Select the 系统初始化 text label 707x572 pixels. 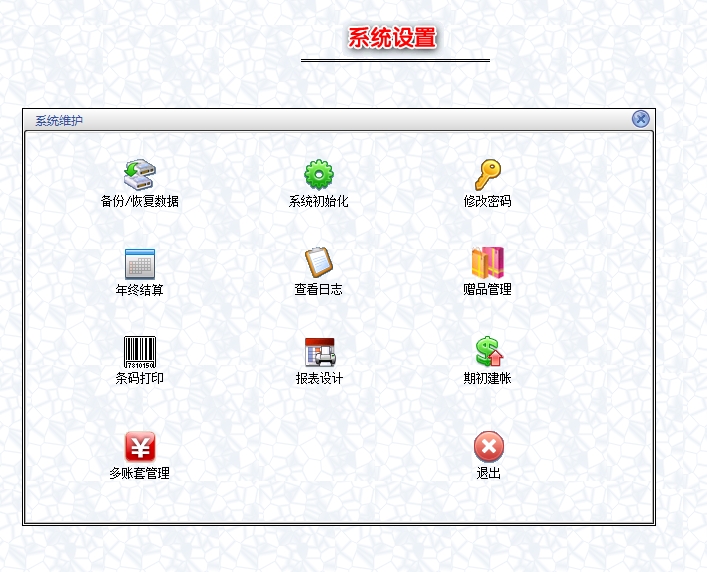[x=319, y=201]
